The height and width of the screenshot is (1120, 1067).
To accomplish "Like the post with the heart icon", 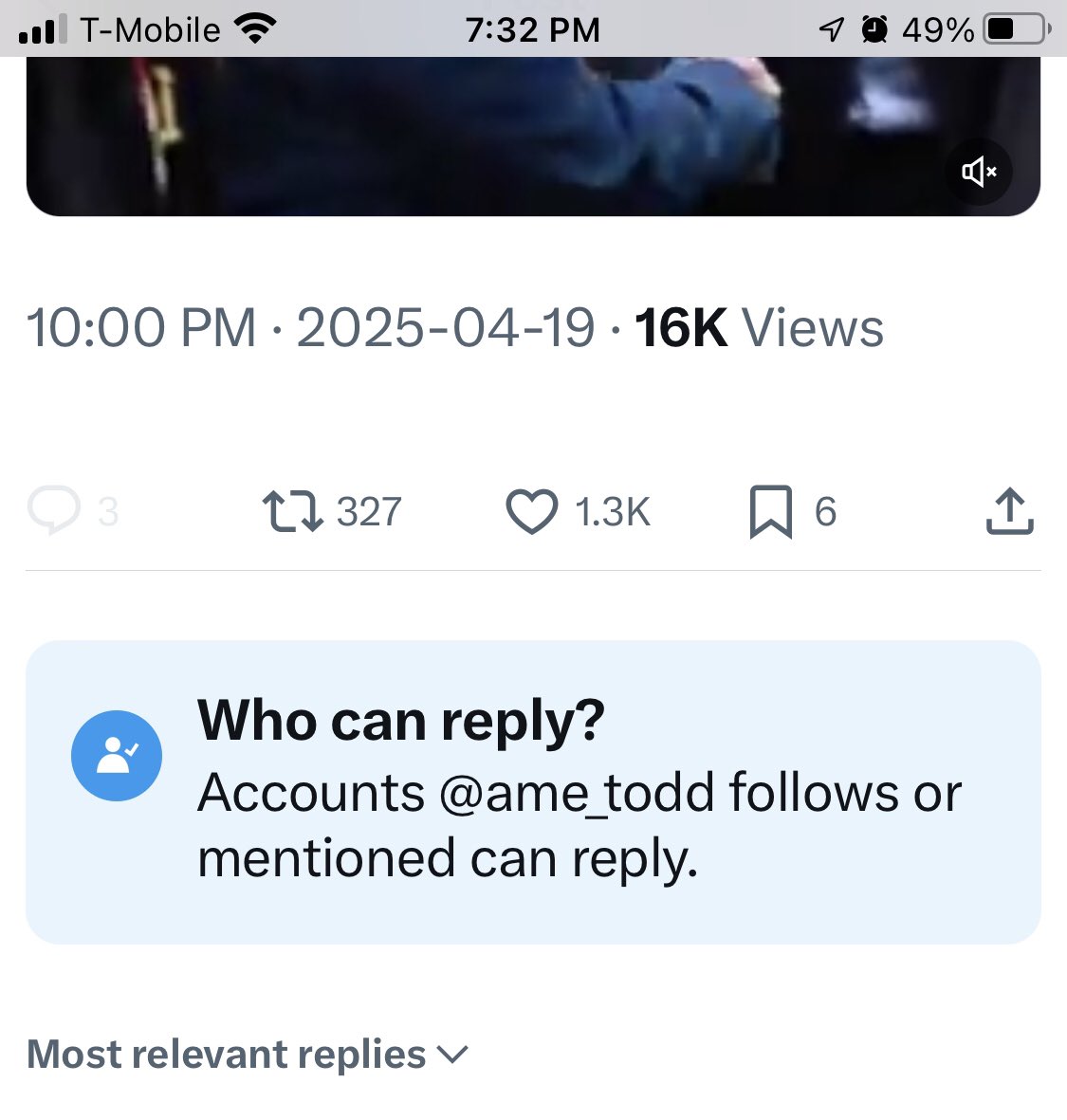I will [x=531, y=511].
